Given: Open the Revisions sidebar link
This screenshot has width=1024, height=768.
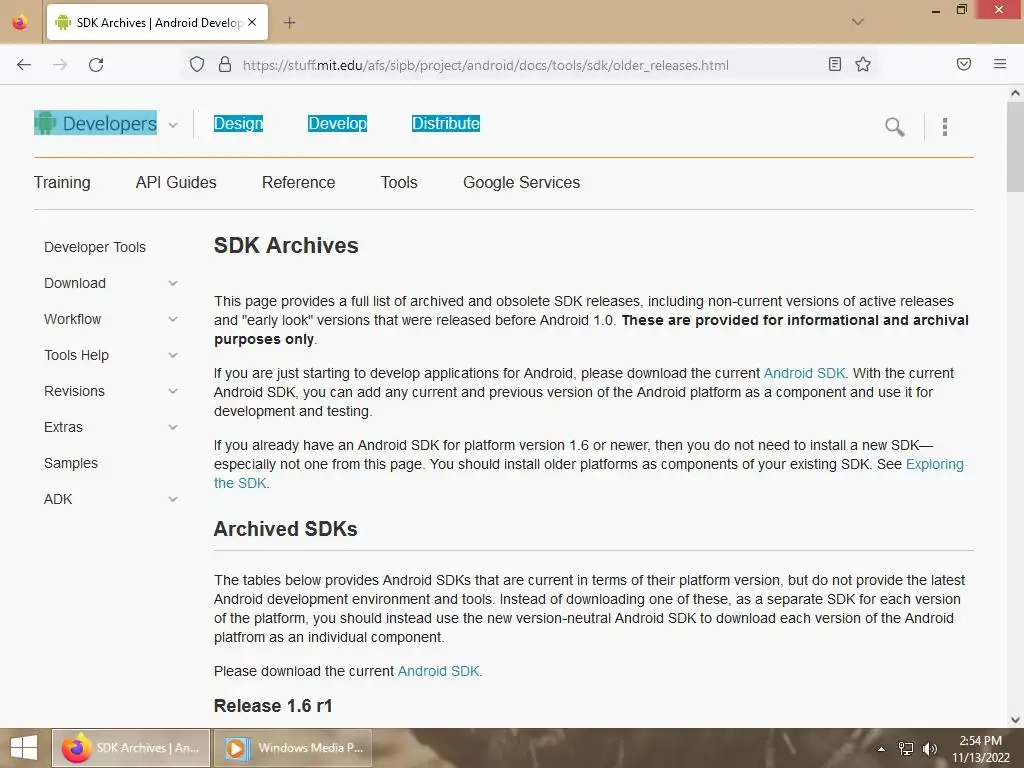Looking at the screenshot, I should 74,391.
